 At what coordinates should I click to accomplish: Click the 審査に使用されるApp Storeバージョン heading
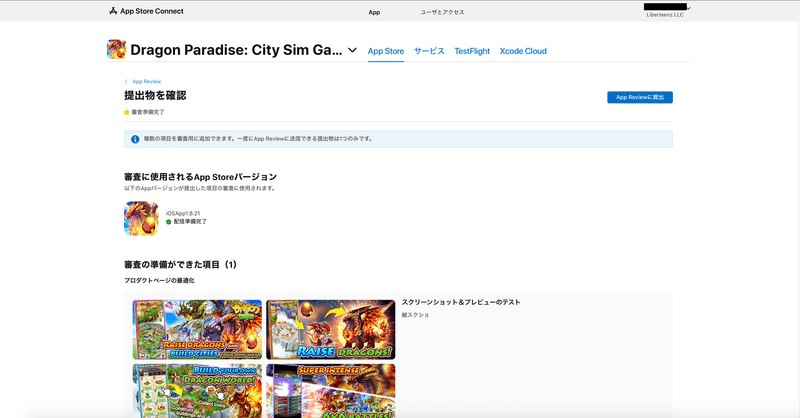pos(201,177)
